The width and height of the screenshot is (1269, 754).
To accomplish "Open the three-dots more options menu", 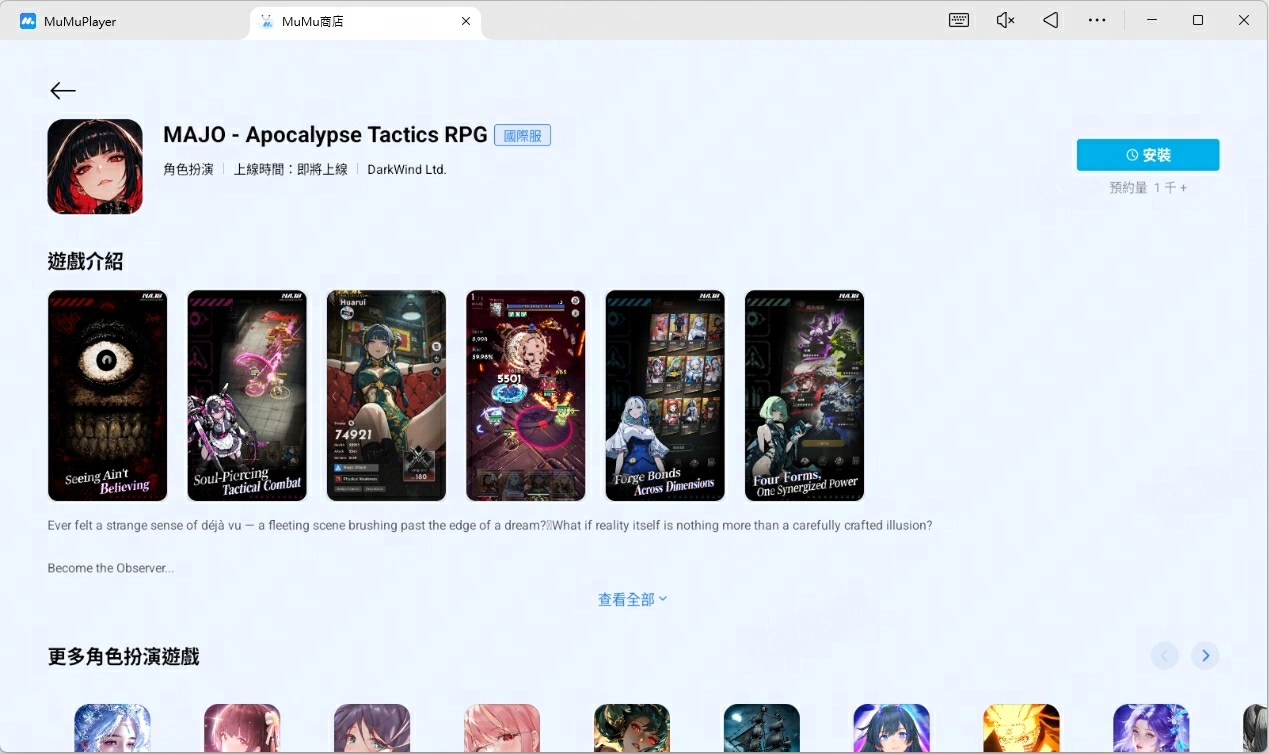I will [1097, 20].
